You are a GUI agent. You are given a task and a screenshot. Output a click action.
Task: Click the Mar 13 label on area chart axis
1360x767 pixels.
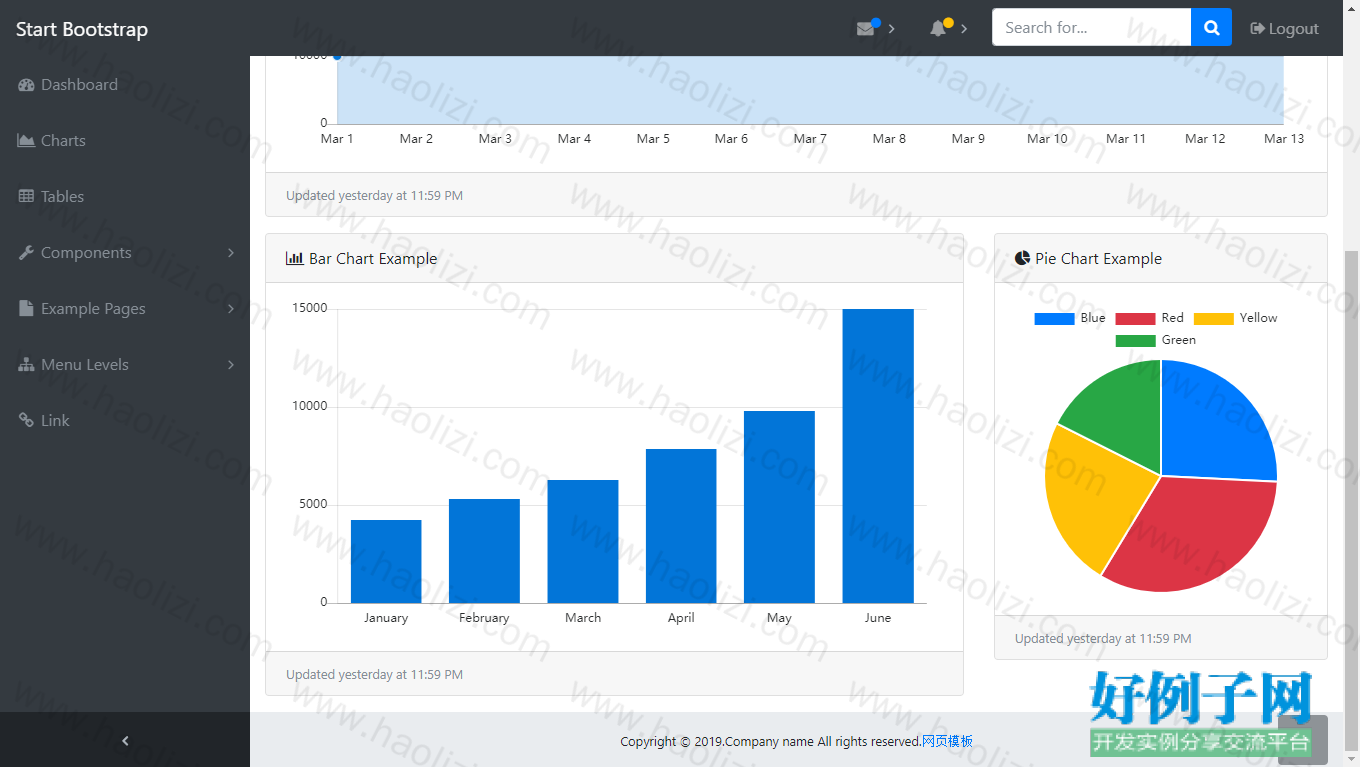(x=1284, y=139)
